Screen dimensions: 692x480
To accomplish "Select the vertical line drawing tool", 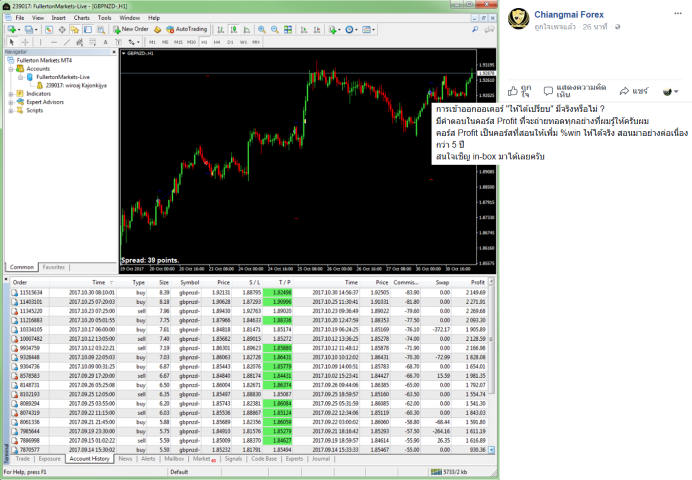I will pos(40,42).
